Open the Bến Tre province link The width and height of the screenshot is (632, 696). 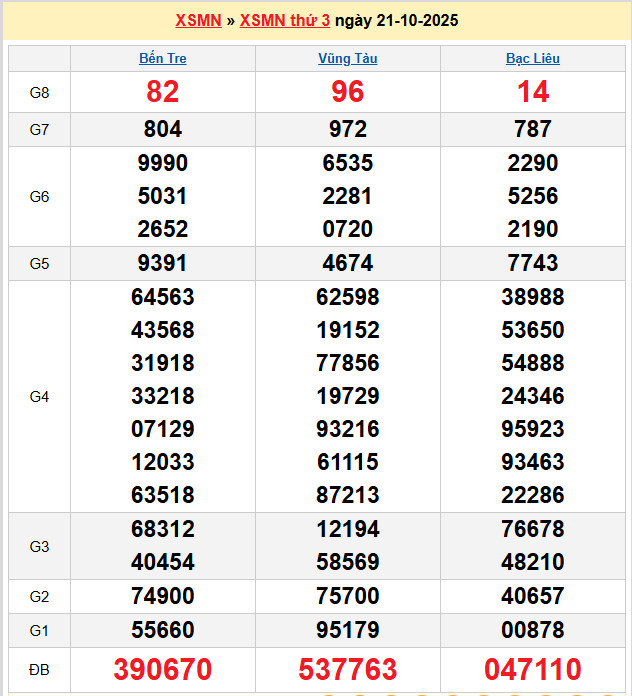tap(163, 58)
